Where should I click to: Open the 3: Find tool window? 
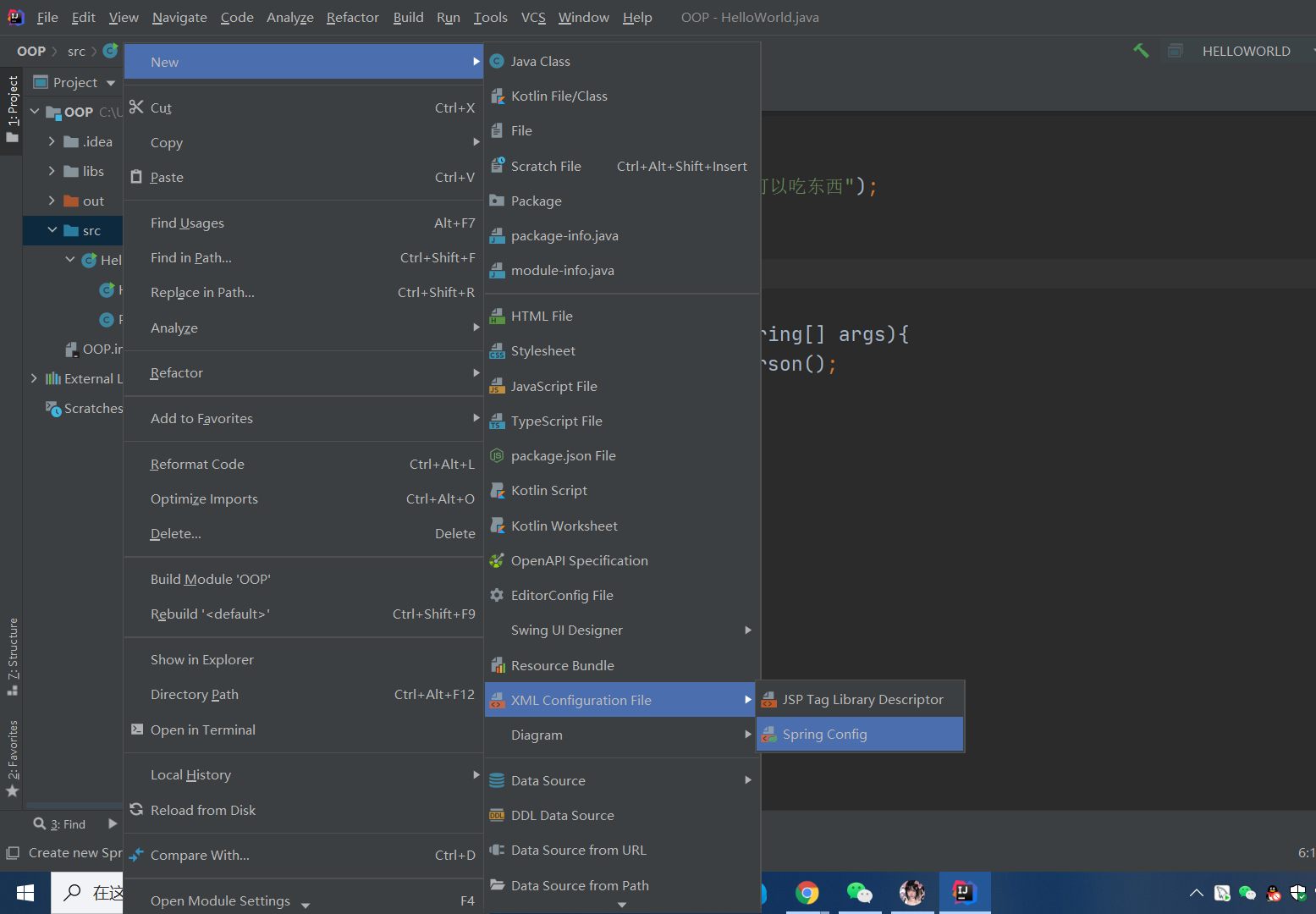(x=60, y=824)
